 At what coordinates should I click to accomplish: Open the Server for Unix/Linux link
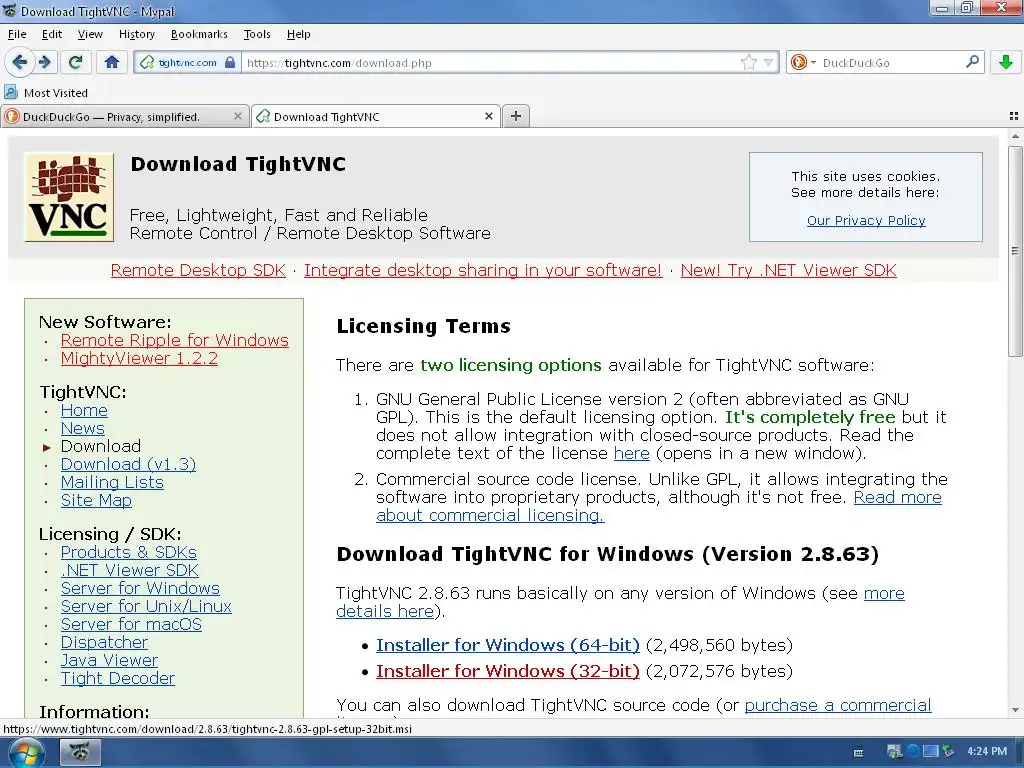(146, 607)
